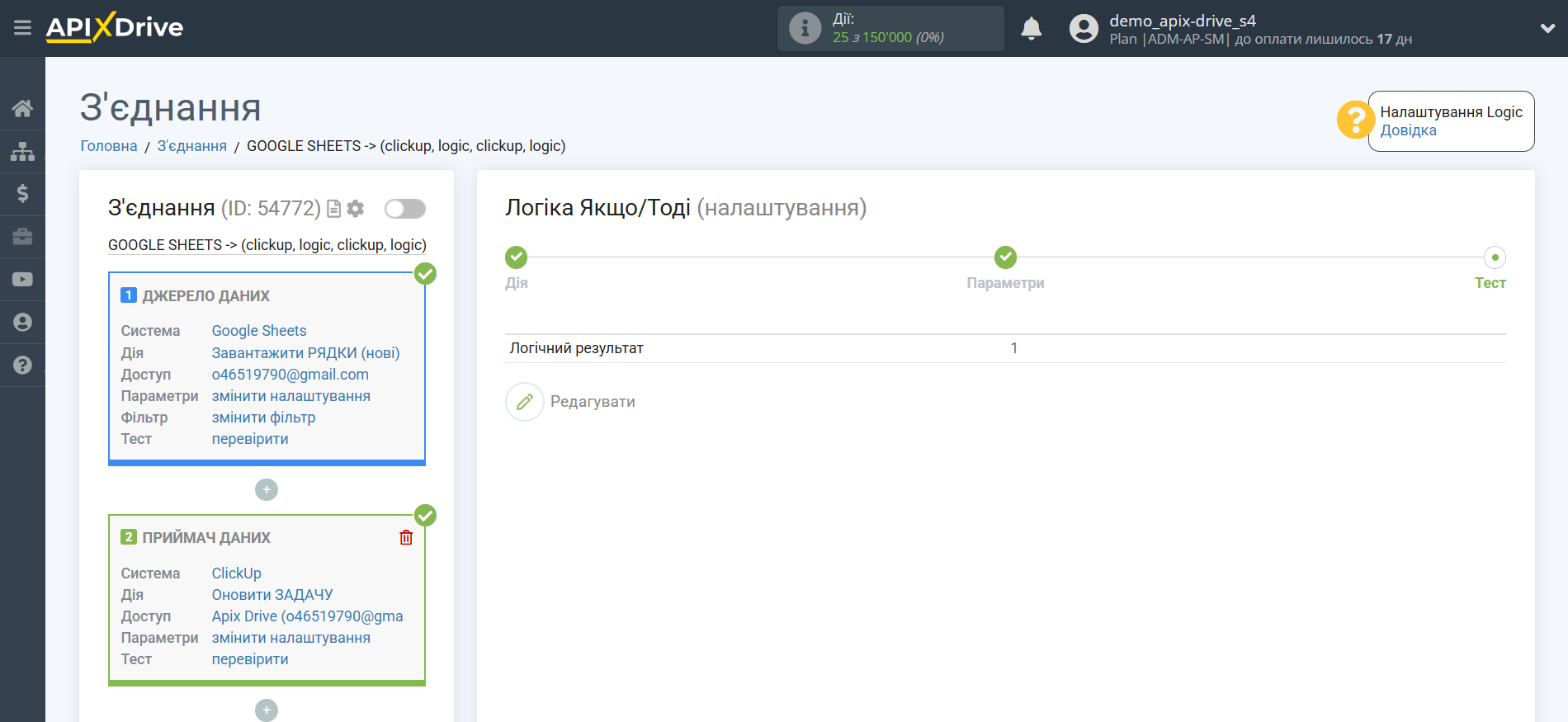Viewport: 1568px width, 722px height.
Task: Click the green checkmark on the data receiver block
Action: [425, 516]
